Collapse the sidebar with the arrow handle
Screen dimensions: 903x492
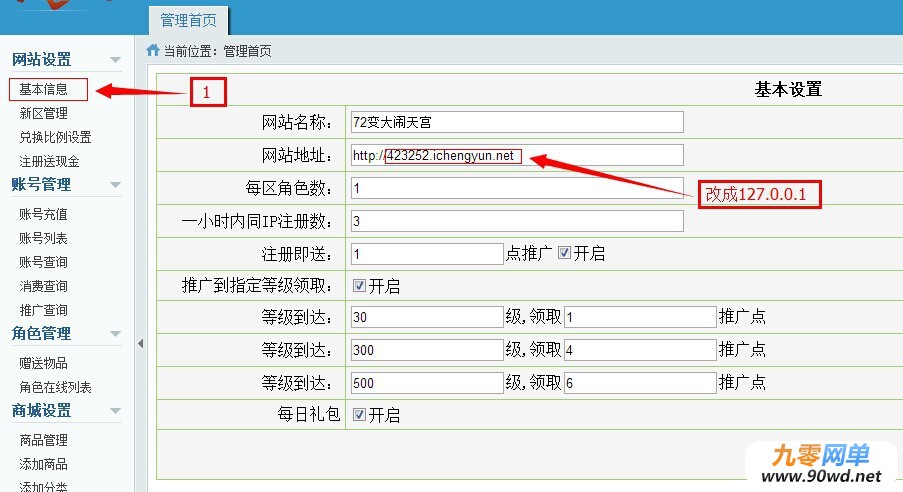click(141, 343)
